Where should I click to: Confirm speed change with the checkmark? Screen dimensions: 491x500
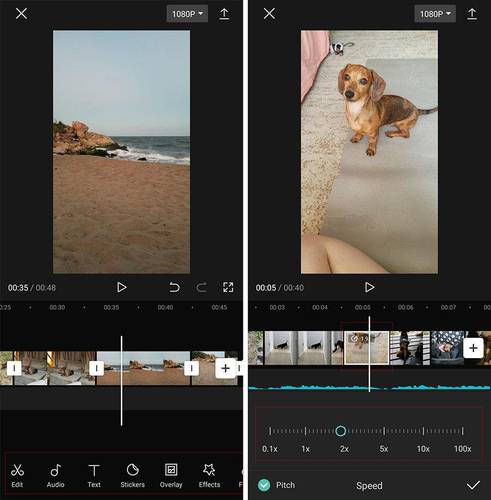[x=473, y=485]
